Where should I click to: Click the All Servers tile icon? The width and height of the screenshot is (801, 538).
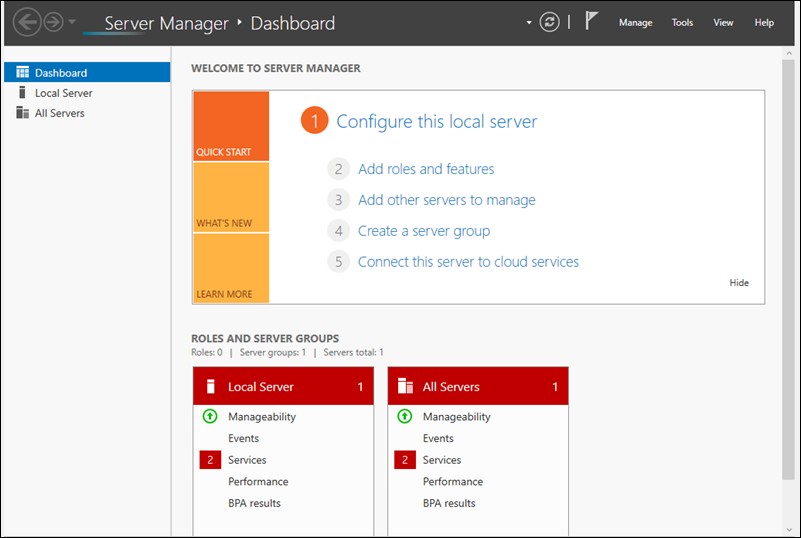[x=405, y=386]
